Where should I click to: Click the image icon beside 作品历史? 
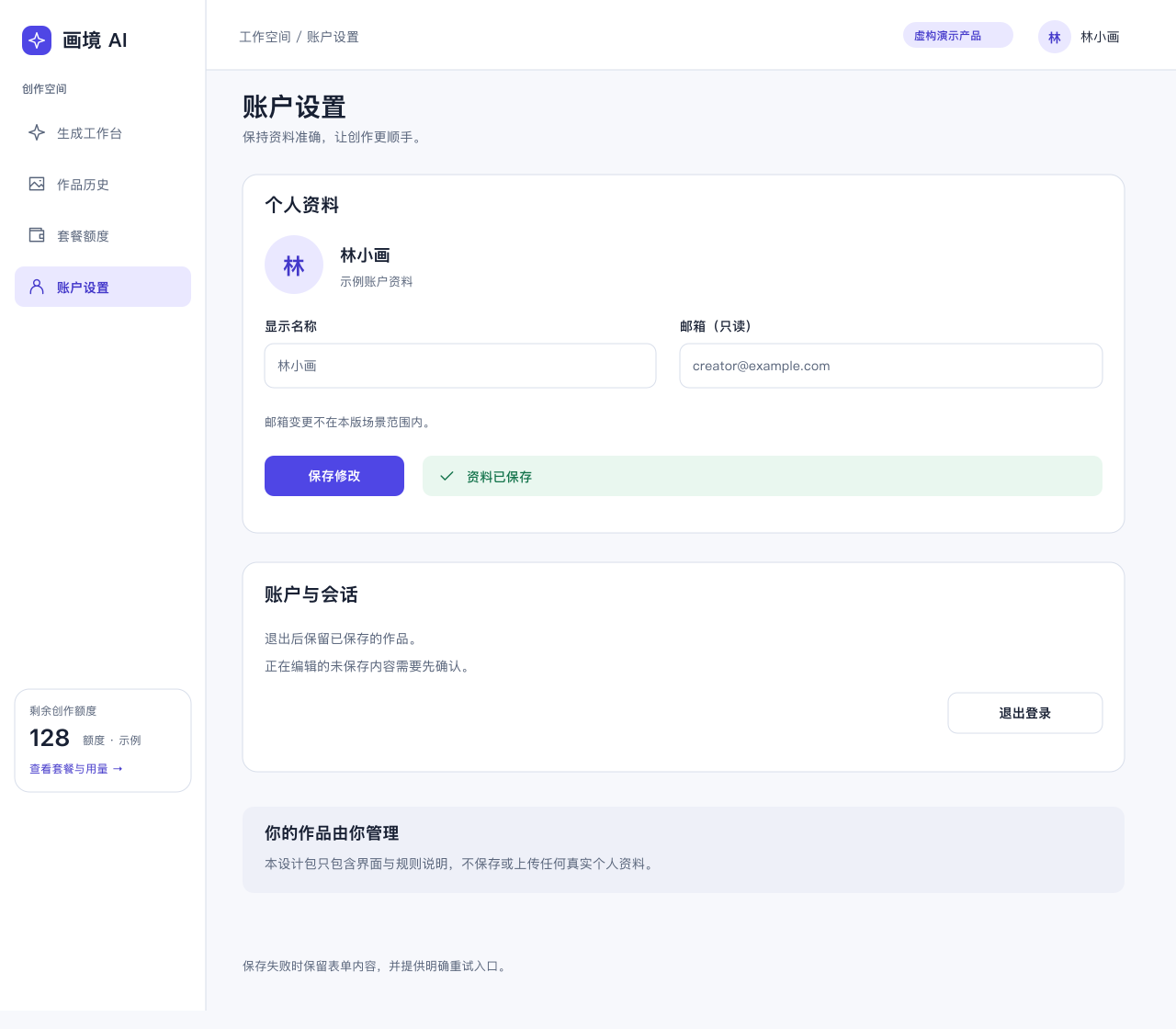[37, 184]
